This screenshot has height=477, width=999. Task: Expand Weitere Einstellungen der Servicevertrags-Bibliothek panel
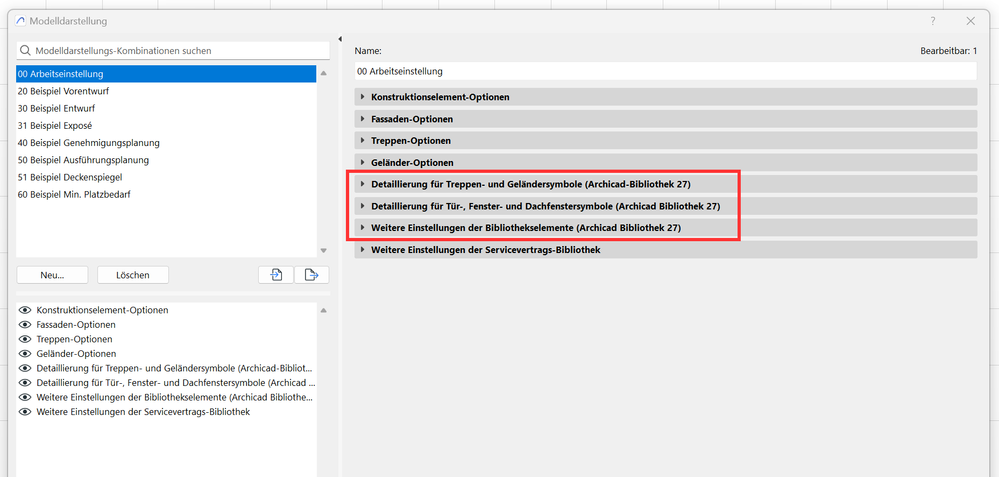coord(665,250)
